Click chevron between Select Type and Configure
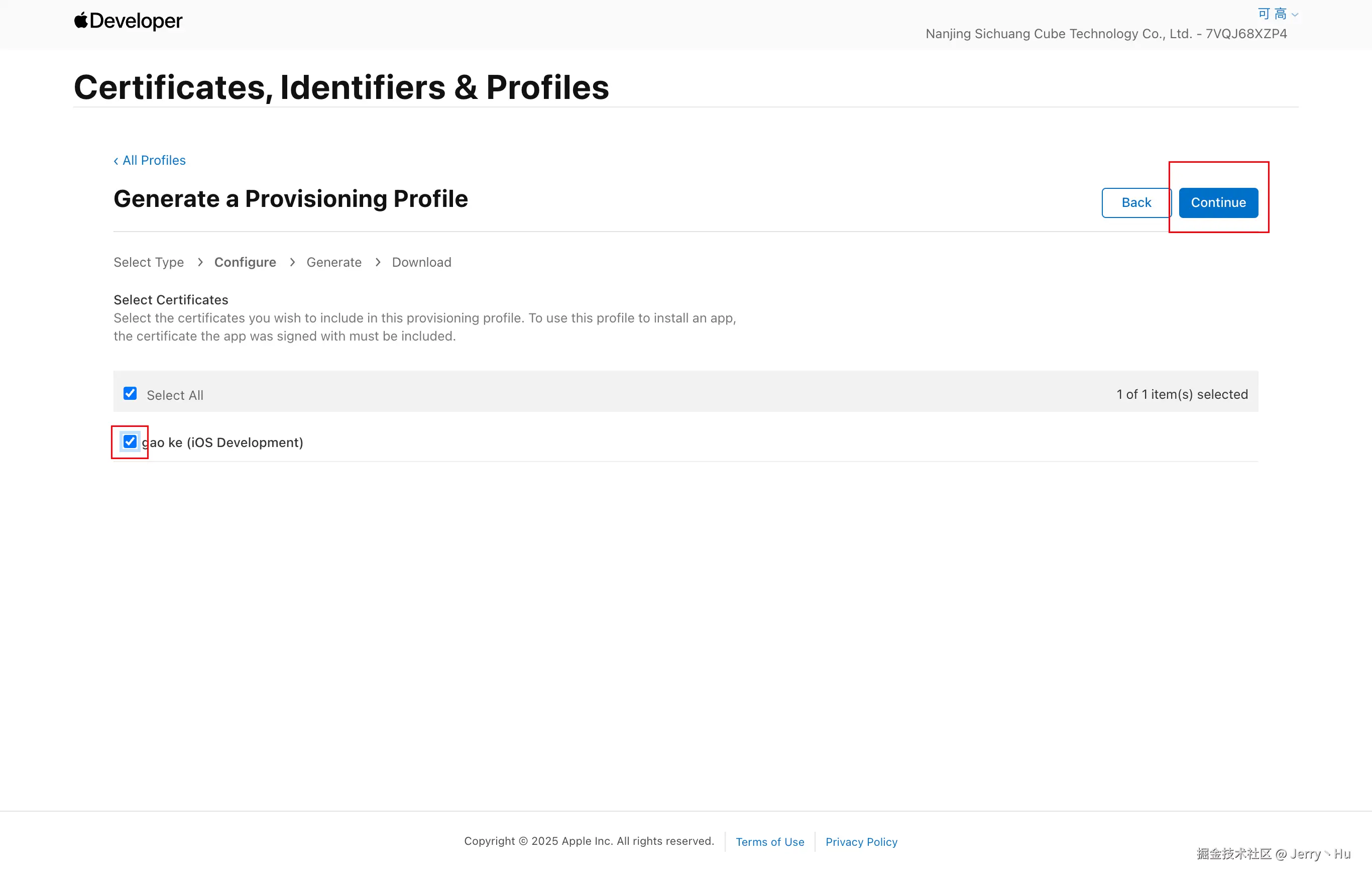This screenshot has height=882, width=1372. tap(200, 262)
